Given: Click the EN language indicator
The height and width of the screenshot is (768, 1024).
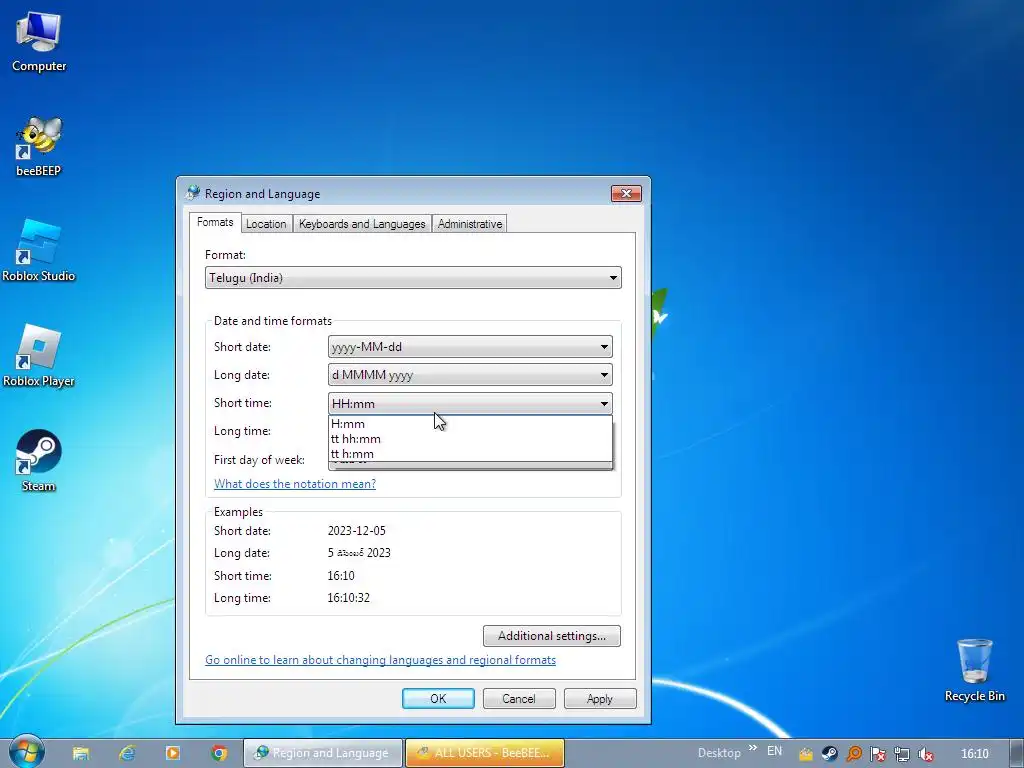Looking at the screenshot, I should pos(775,751).
